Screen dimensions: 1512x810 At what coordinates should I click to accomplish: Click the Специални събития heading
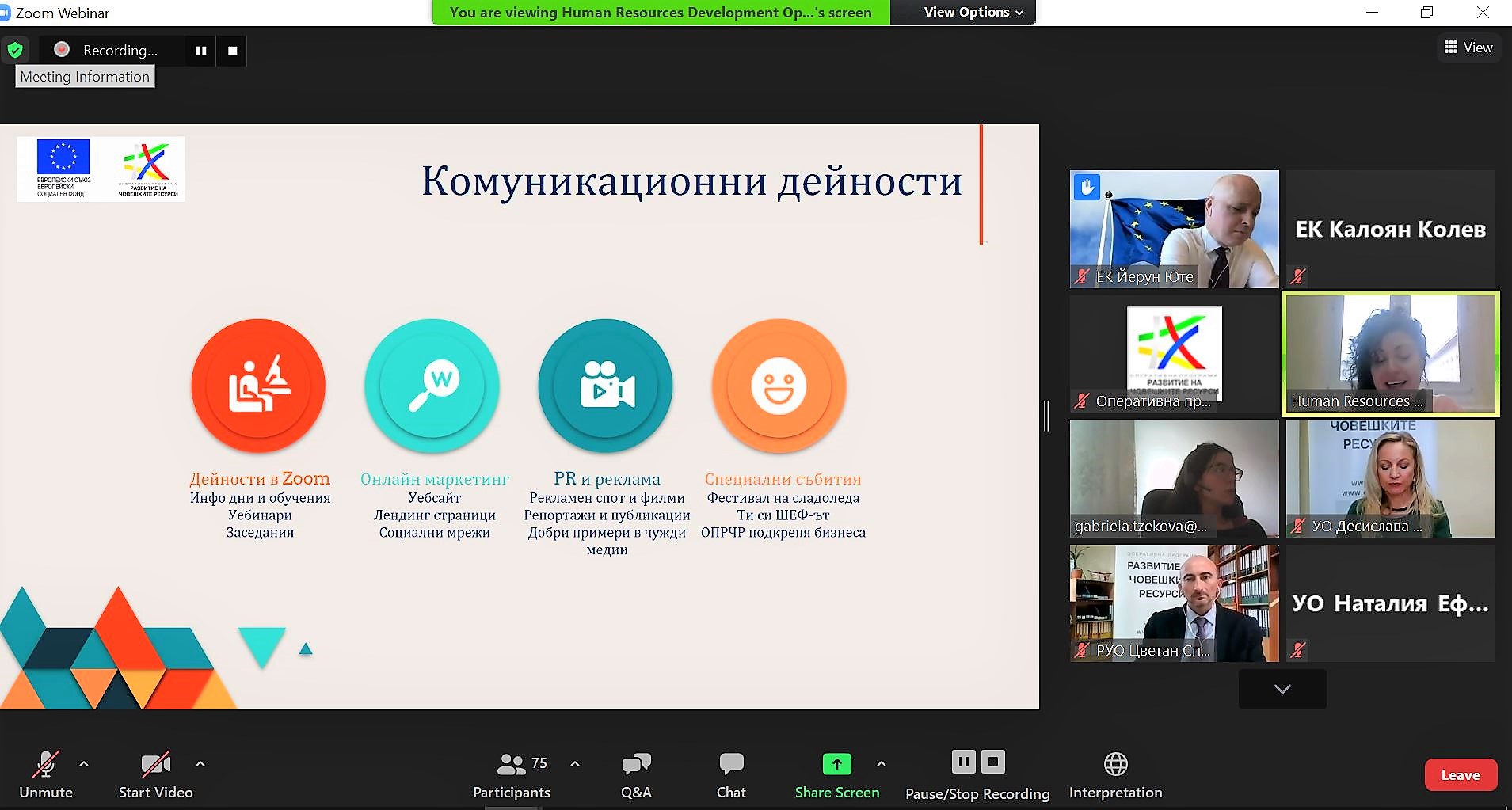coord(783,479)
